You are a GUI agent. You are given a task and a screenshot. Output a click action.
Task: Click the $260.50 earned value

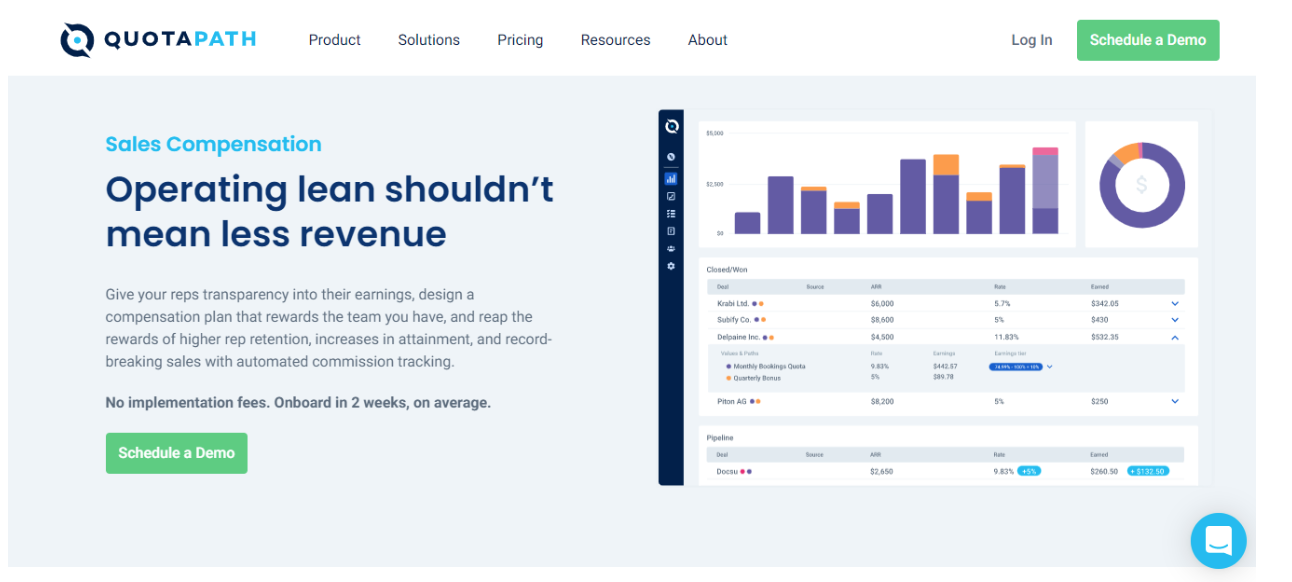(1105, 471)
